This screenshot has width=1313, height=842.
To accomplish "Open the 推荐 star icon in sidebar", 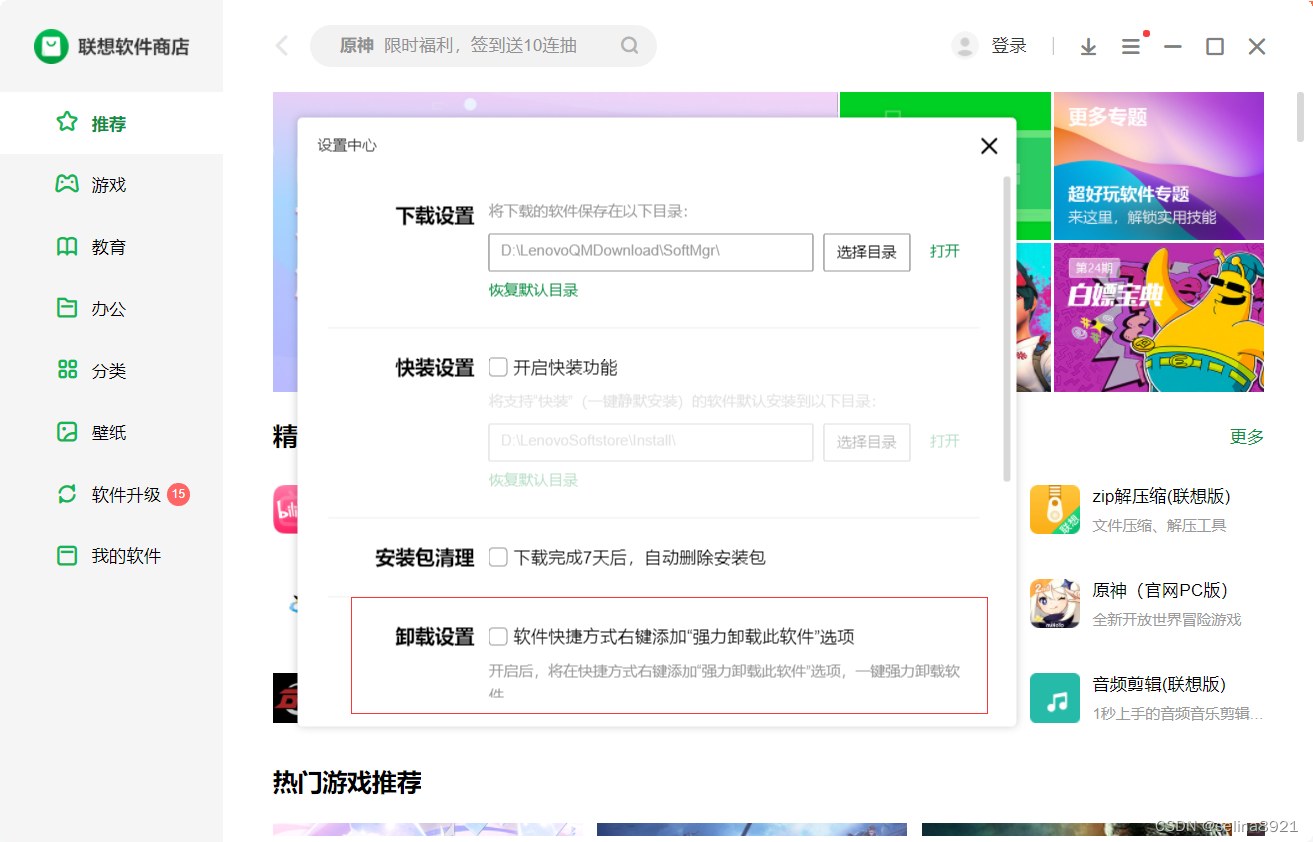I will (x=67, y=122).
